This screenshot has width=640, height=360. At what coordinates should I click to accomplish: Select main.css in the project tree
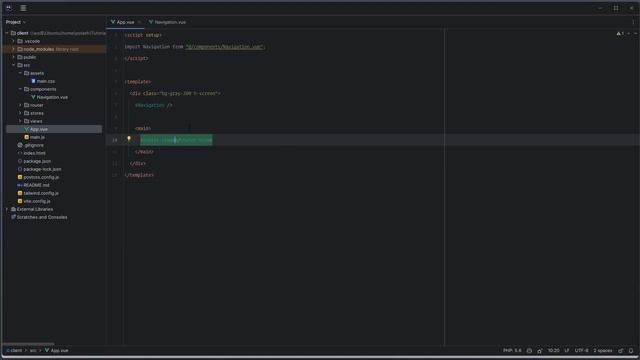(46, 81)
